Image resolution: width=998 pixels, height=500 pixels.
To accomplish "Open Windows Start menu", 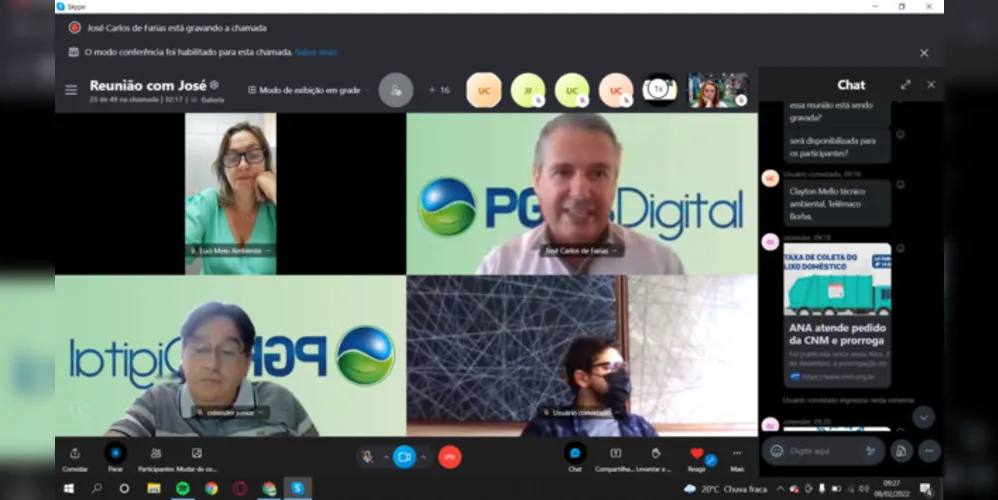I will point(69,489).
